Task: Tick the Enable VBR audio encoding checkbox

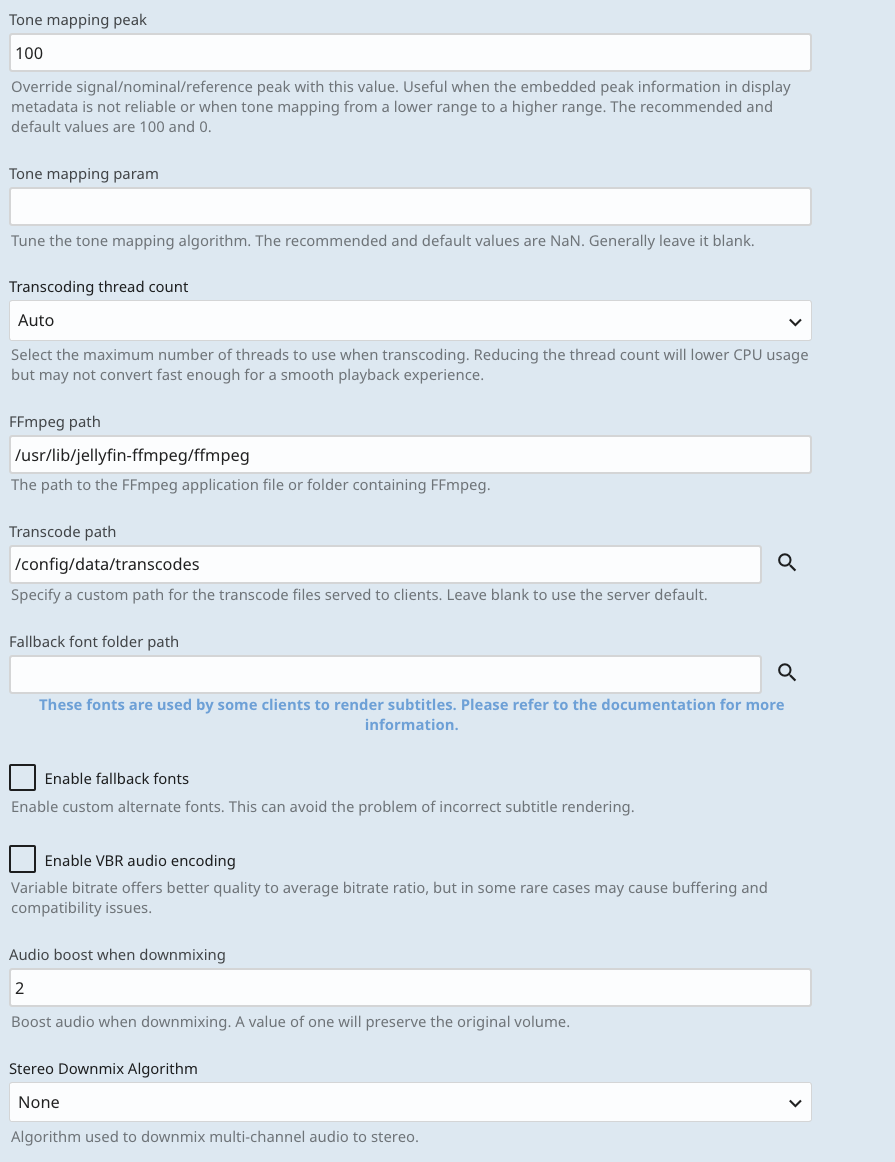Action: [22, 859]
